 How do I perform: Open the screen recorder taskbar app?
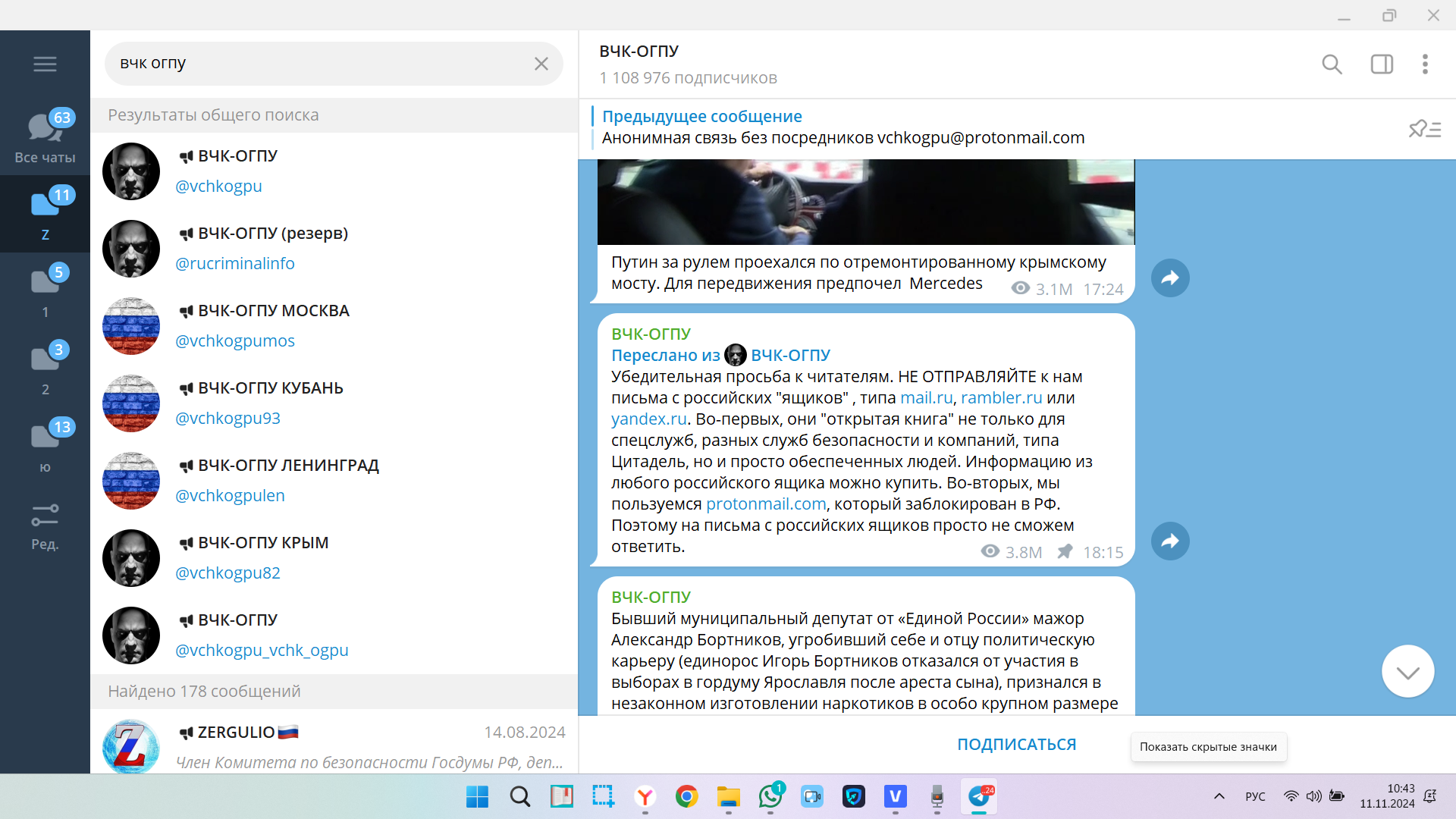pos(812,796)
